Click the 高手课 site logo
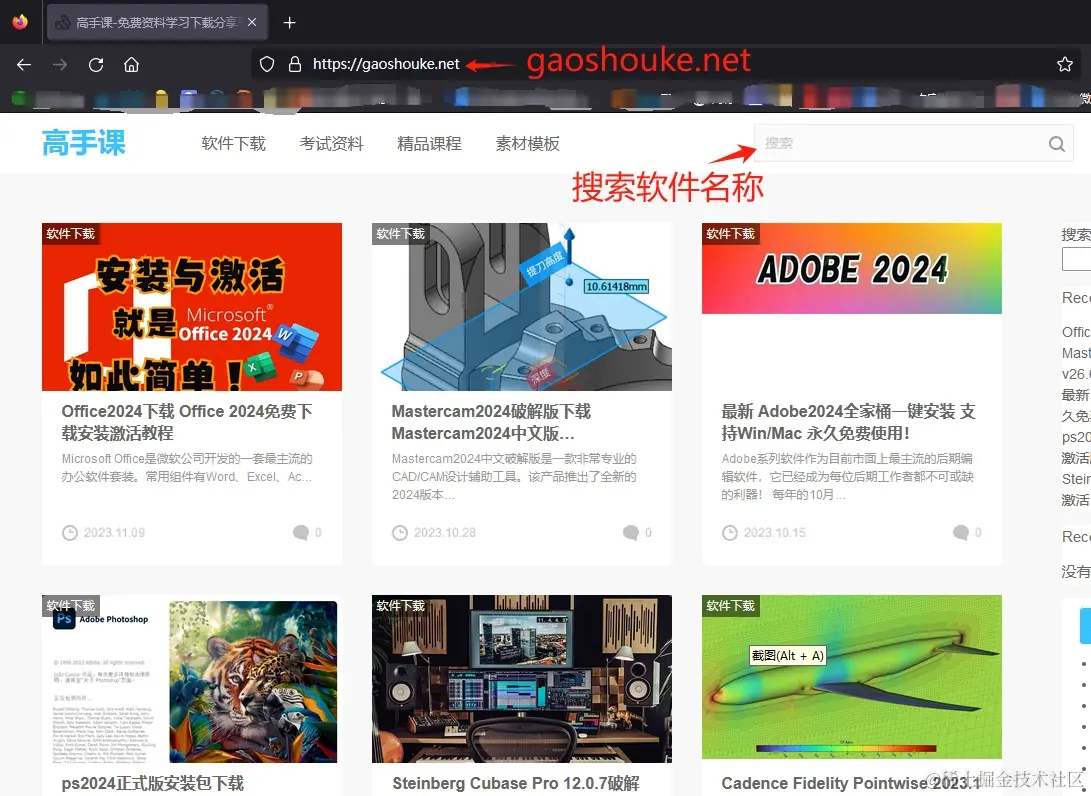Image resolution: width=1091 pixels, height=796 pixels. click(83, 143)
